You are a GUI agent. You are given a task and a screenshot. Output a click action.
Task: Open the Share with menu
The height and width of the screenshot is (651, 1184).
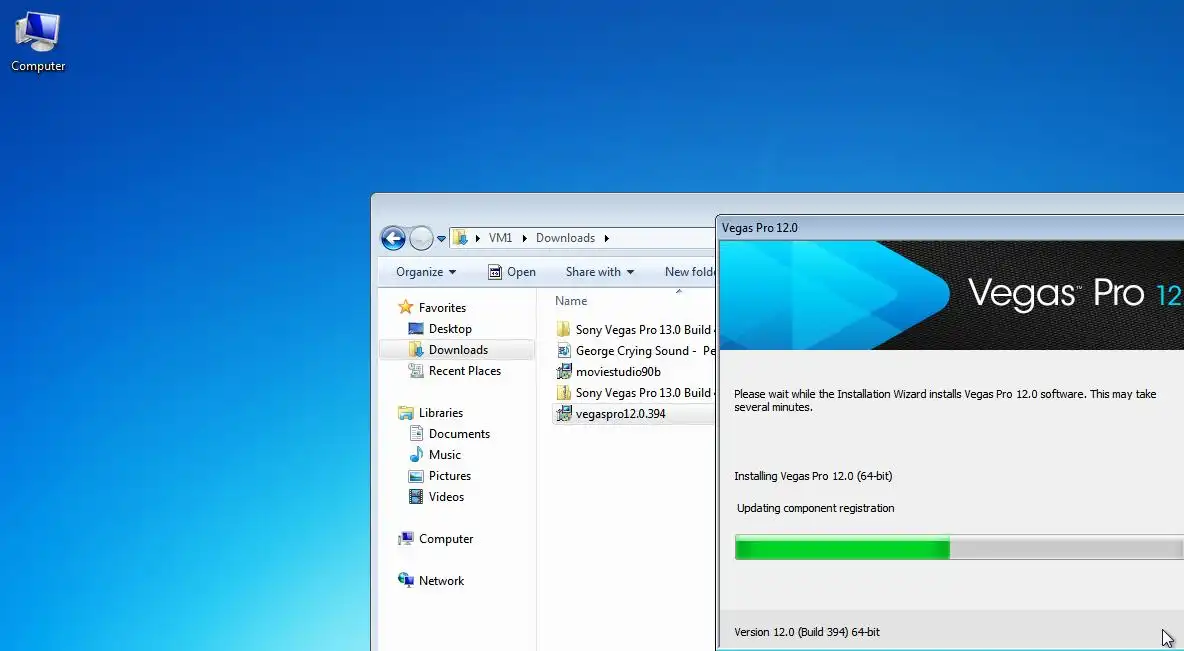click(x=600, y=272)
